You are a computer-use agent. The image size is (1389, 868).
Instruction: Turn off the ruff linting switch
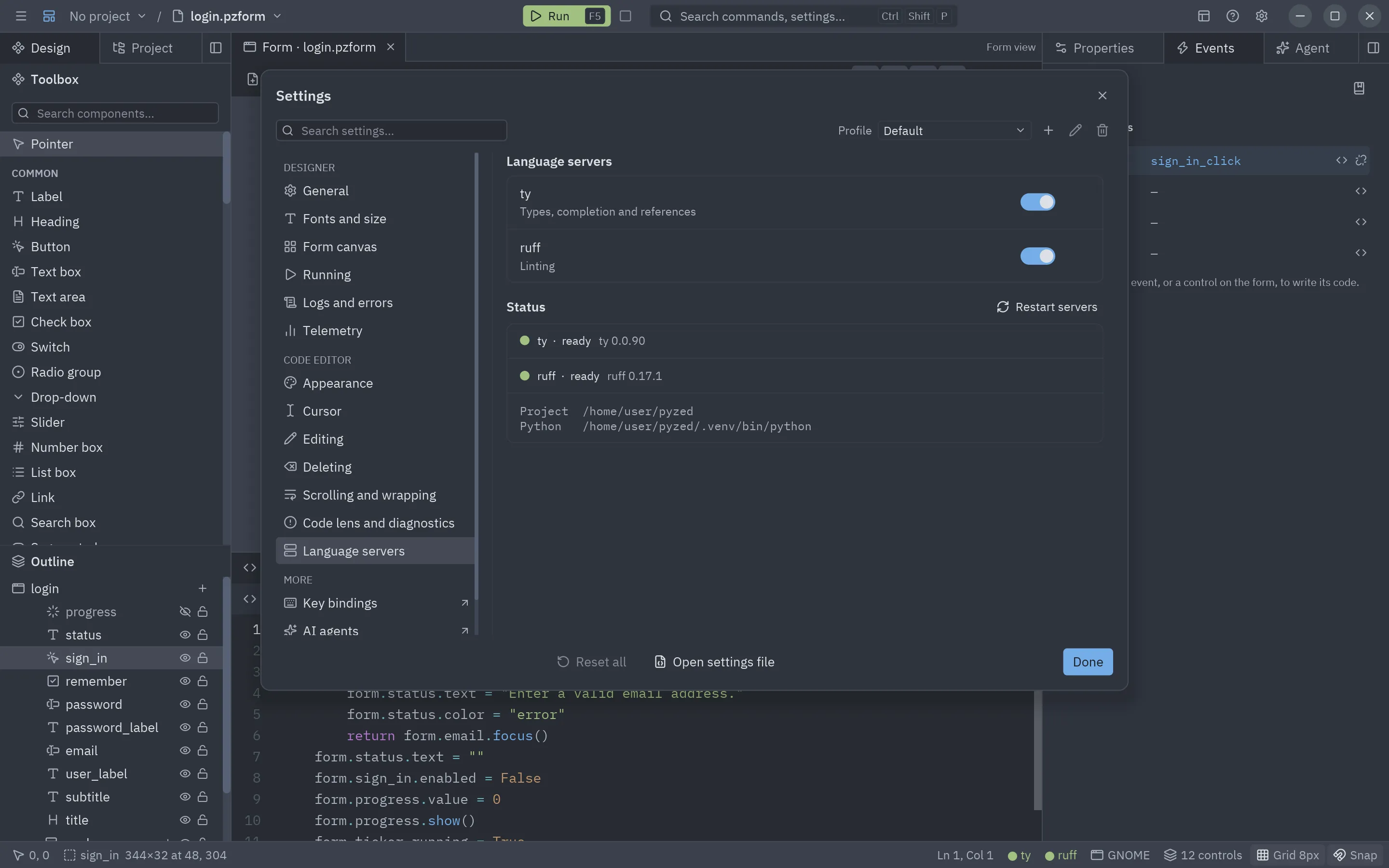[x=1037, y=256]
